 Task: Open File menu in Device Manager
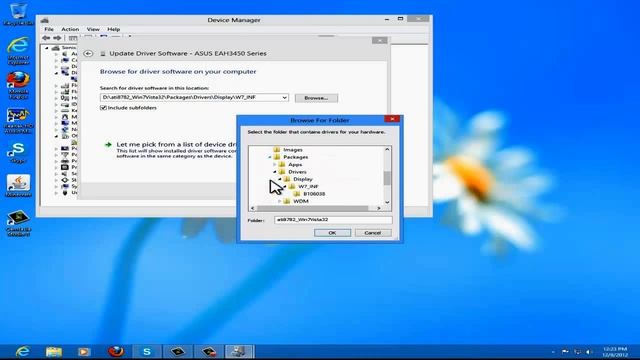(49, 29)
